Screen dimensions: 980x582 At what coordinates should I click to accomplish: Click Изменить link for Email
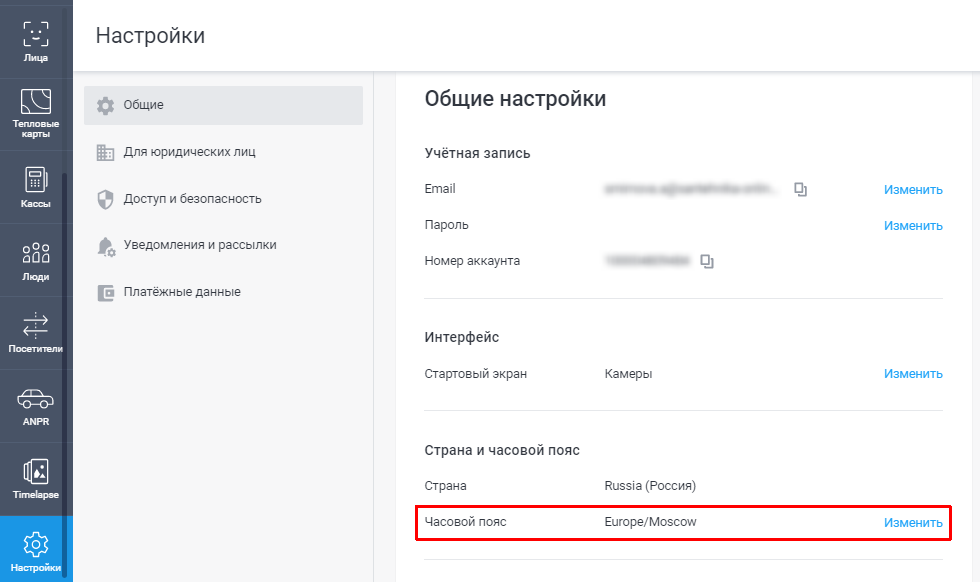(912, 189)
